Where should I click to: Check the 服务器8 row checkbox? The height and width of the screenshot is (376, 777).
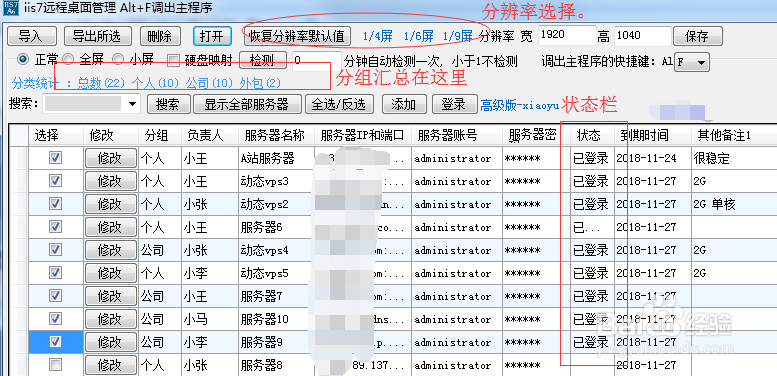pyautogui.click(x=56, y=365)
